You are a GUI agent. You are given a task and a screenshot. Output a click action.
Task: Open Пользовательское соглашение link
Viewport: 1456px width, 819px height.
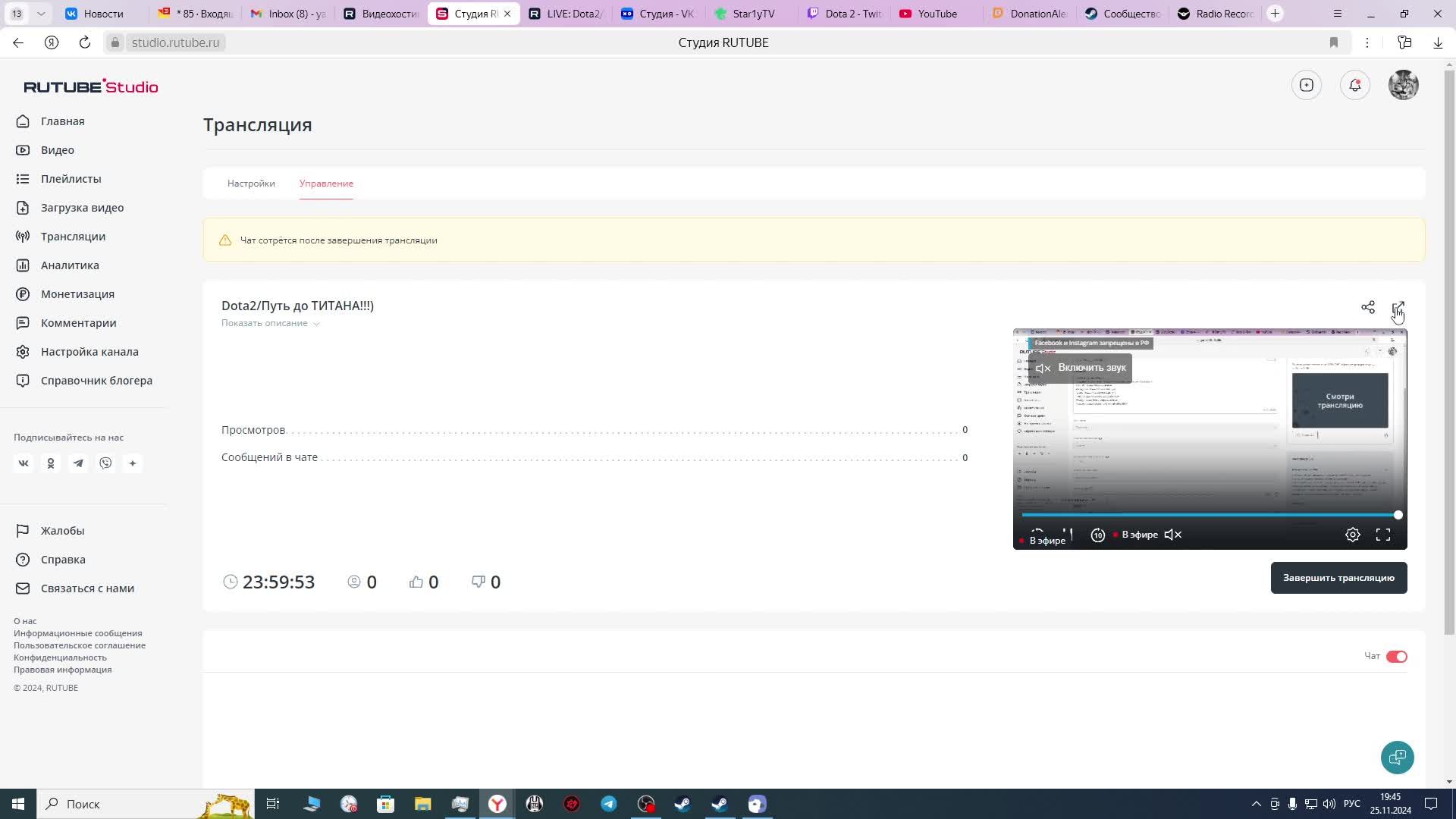pyautogui.click(x=80, y=645)
